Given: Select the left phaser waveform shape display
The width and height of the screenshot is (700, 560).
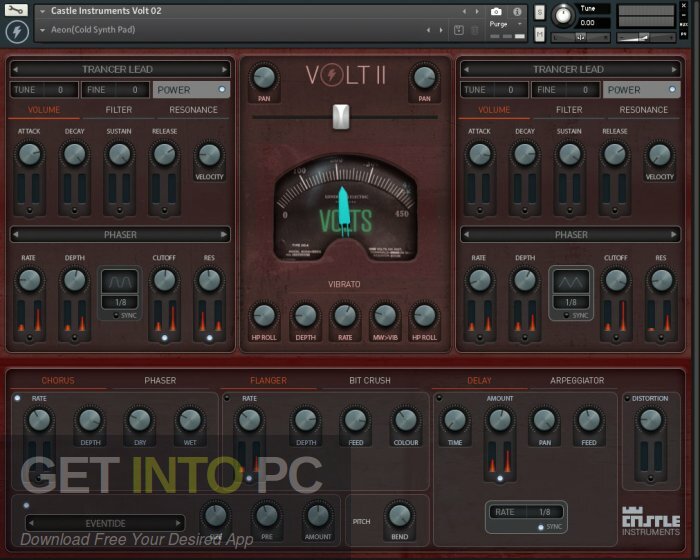Looking at the screenshot, I should coord(120,282).
